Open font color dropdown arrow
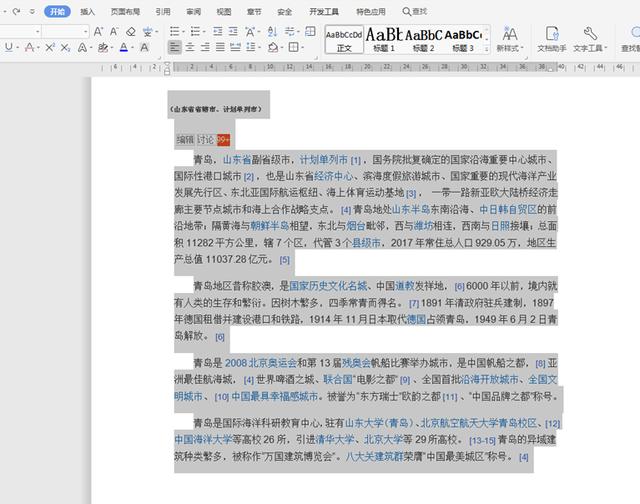The height and width of the screenshot is (504, 640). (x=132, y=48)
